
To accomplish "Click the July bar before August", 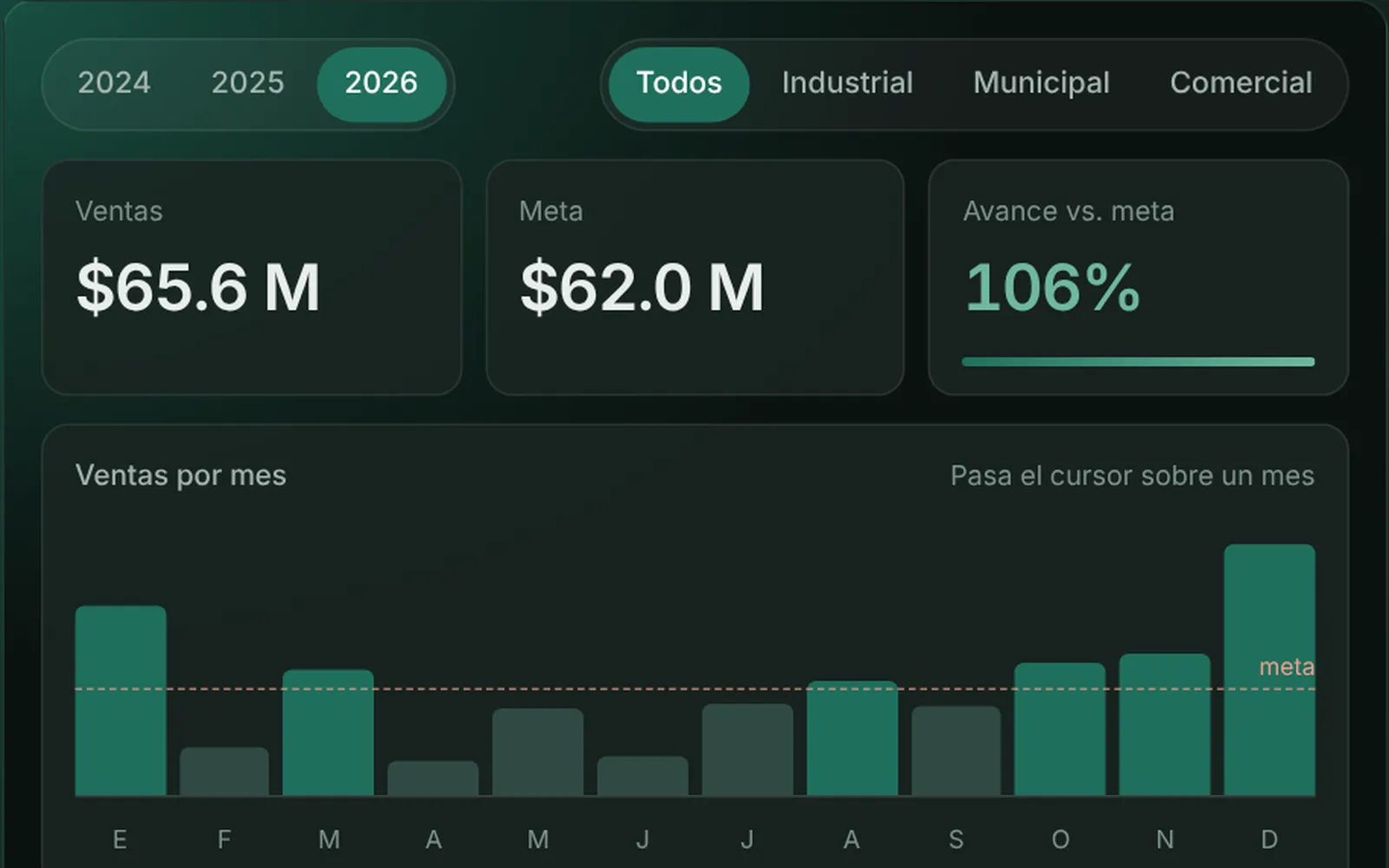I will [x=747, y=750].
